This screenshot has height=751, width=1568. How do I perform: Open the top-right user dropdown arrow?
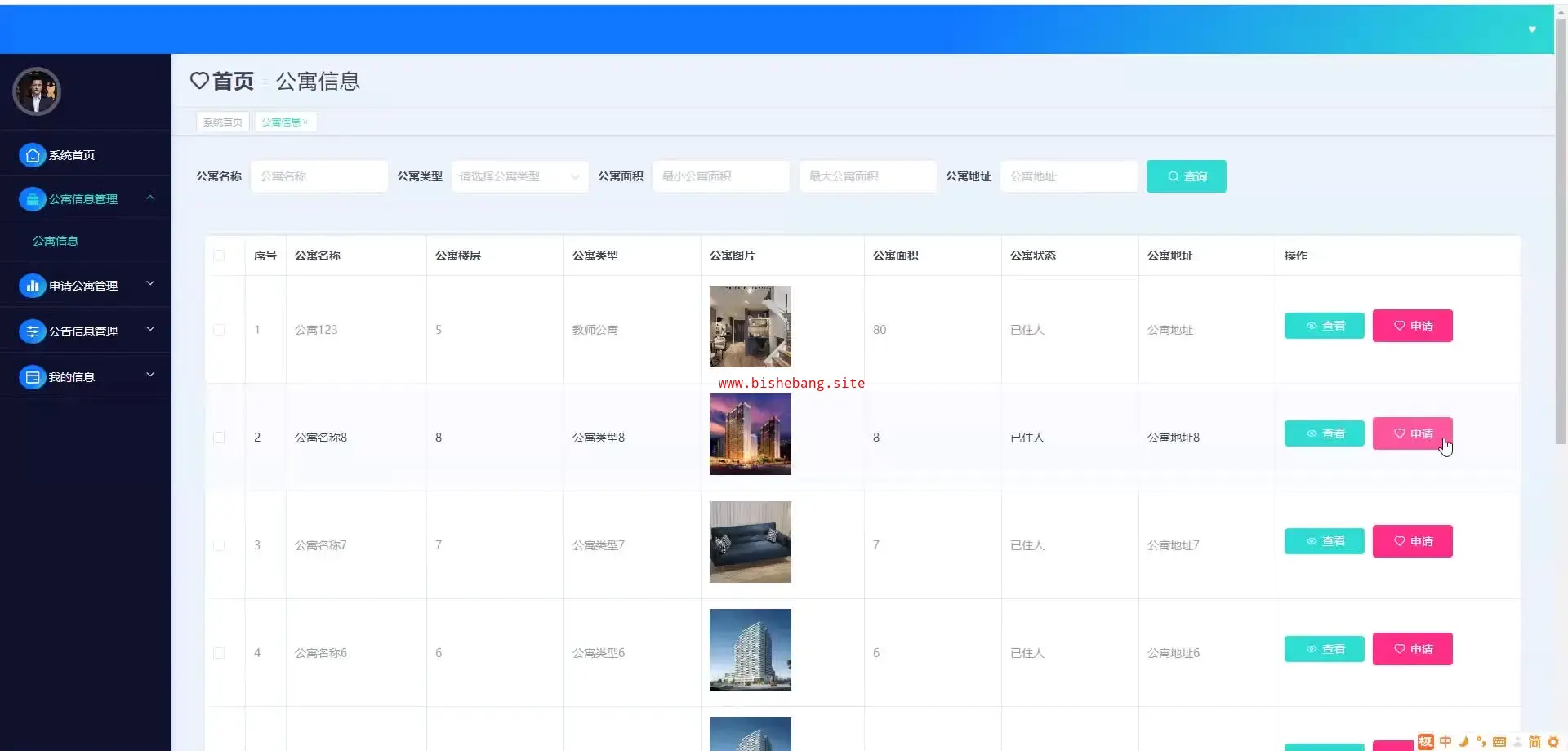[x=1532, y=29]
